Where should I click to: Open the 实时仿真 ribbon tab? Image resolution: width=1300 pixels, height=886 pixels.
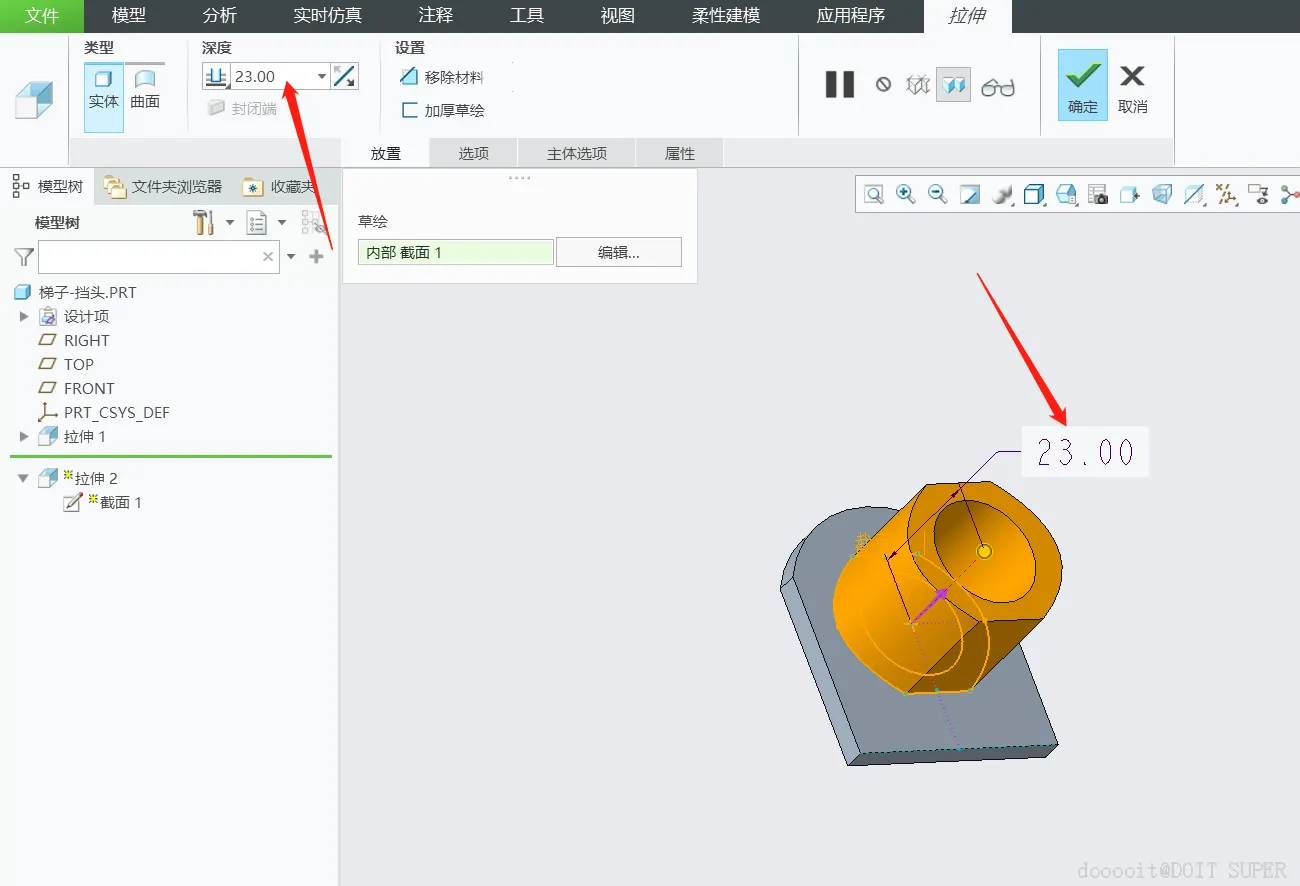[328, 16]
